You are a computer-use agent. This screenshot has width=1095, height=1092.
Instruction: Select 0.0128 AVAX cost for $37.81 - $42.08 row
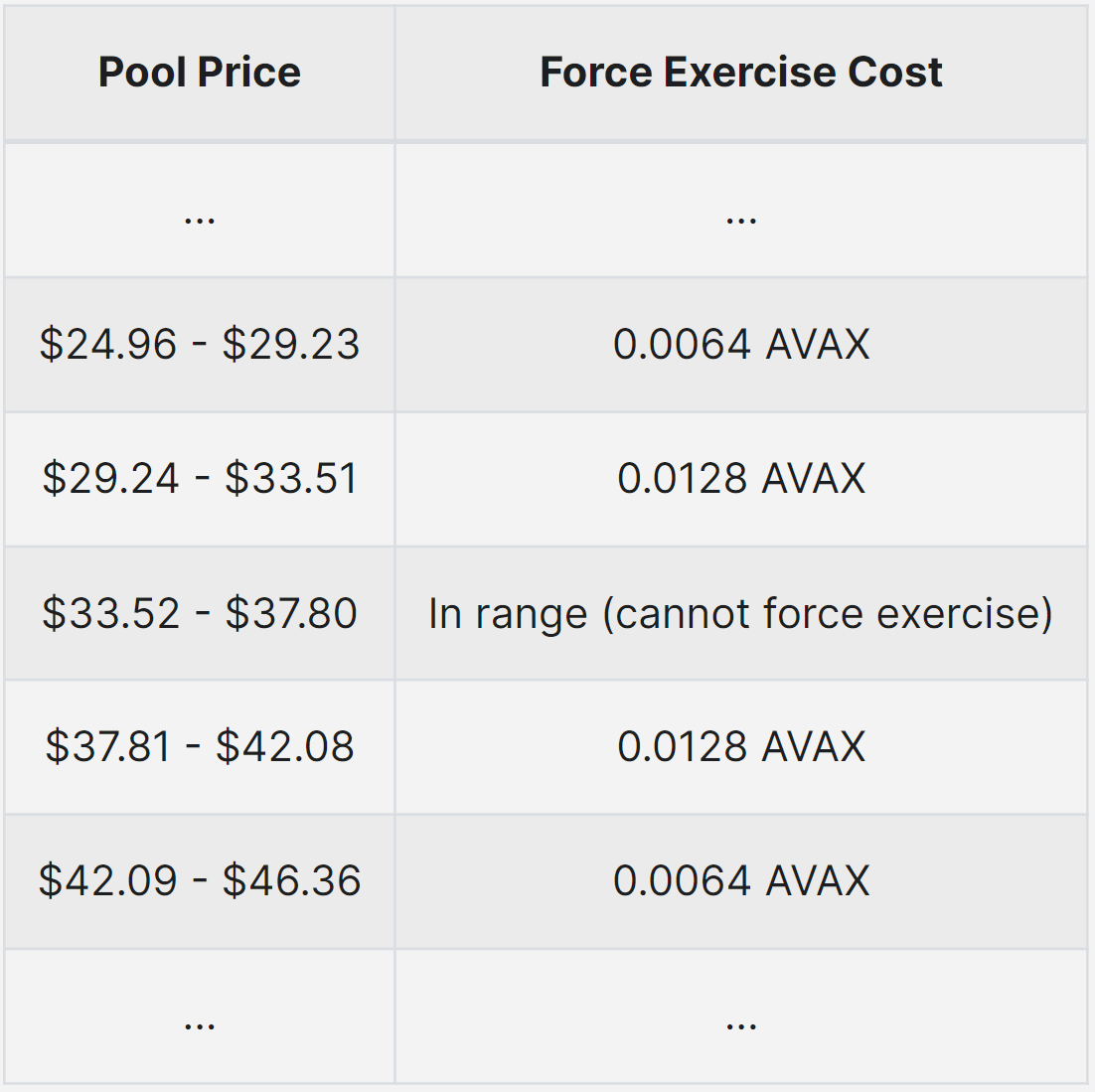(741, 747)
